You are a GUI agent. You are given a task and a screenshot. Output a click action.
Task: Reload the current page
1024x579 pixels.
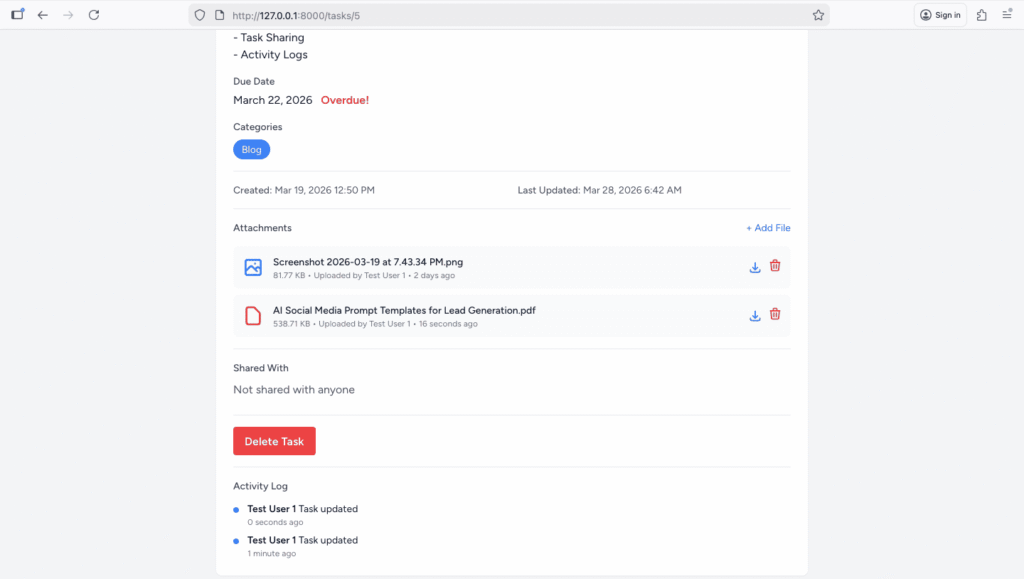(x=94, y=15)
